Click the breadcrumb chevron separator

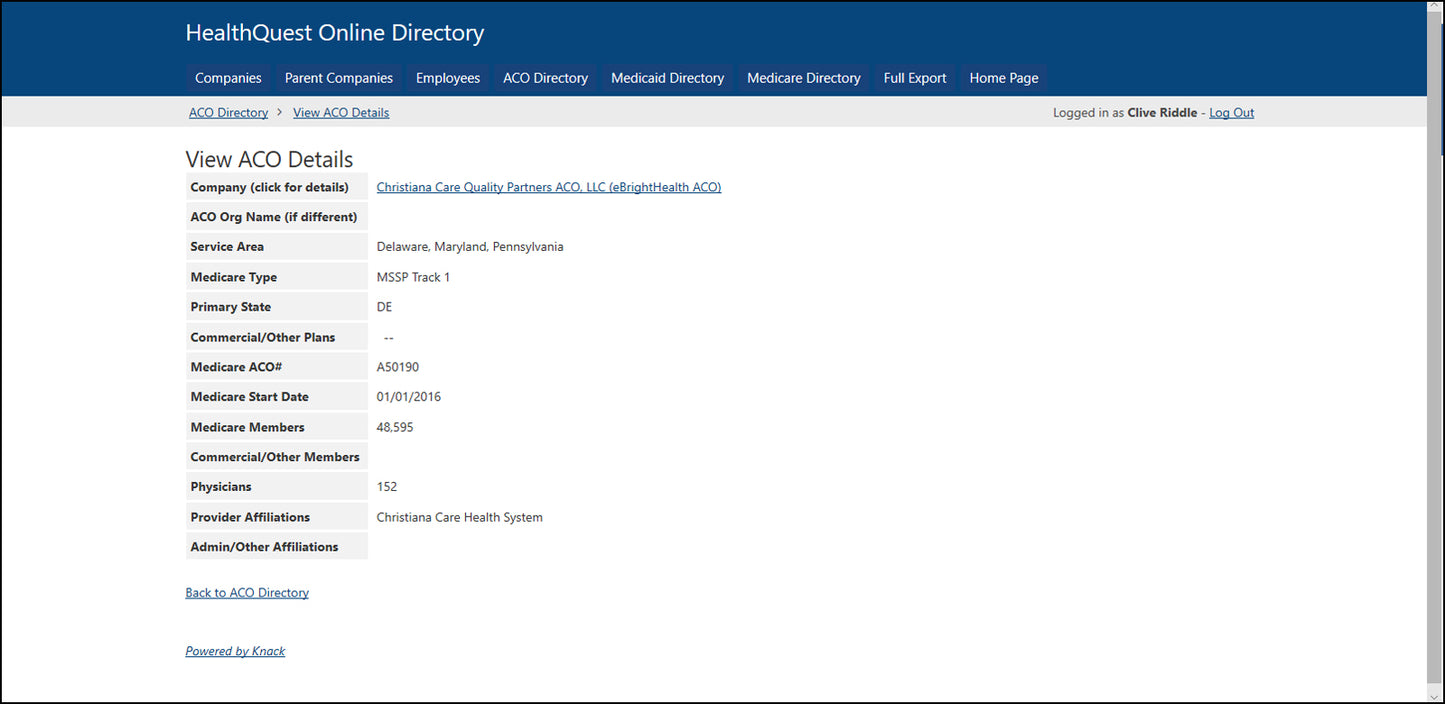(x=280, y=113)
